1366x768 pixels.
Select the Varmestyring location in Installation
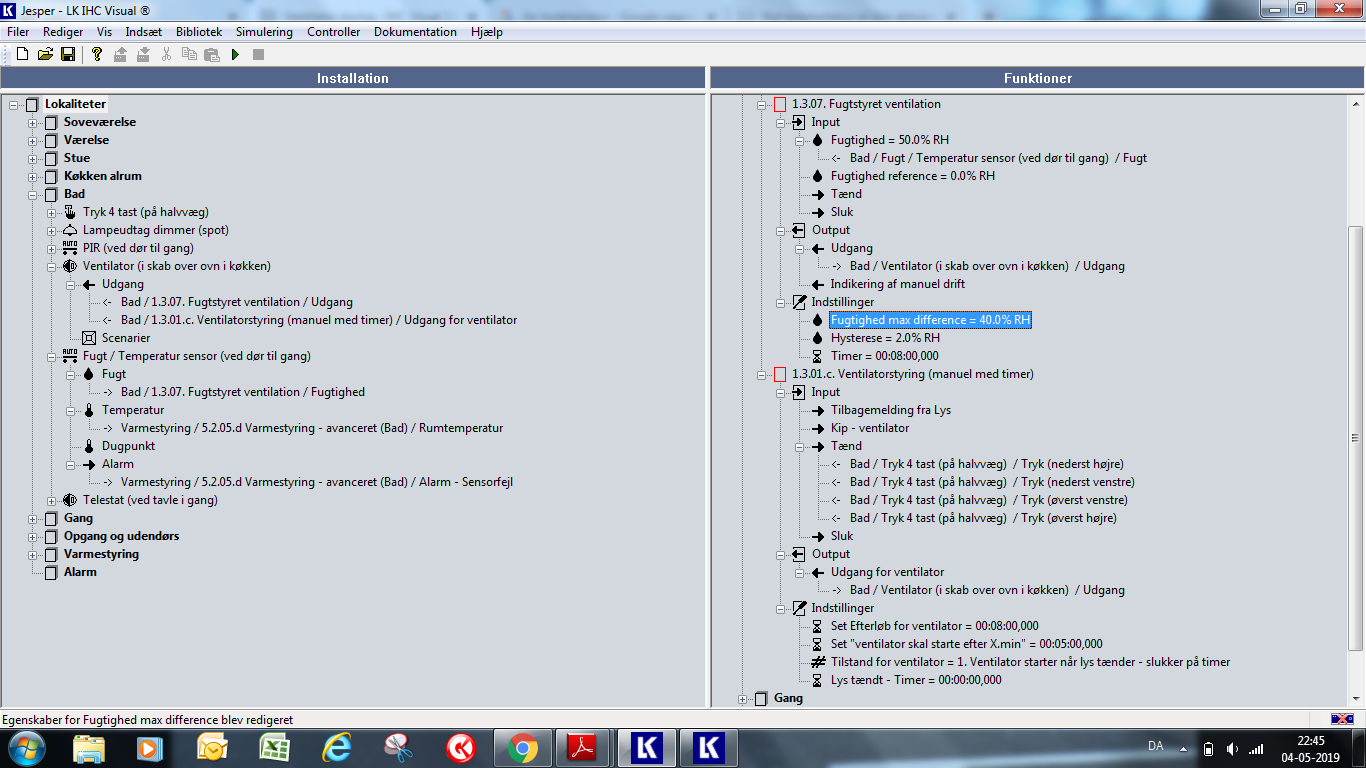(x=101, y=554)
